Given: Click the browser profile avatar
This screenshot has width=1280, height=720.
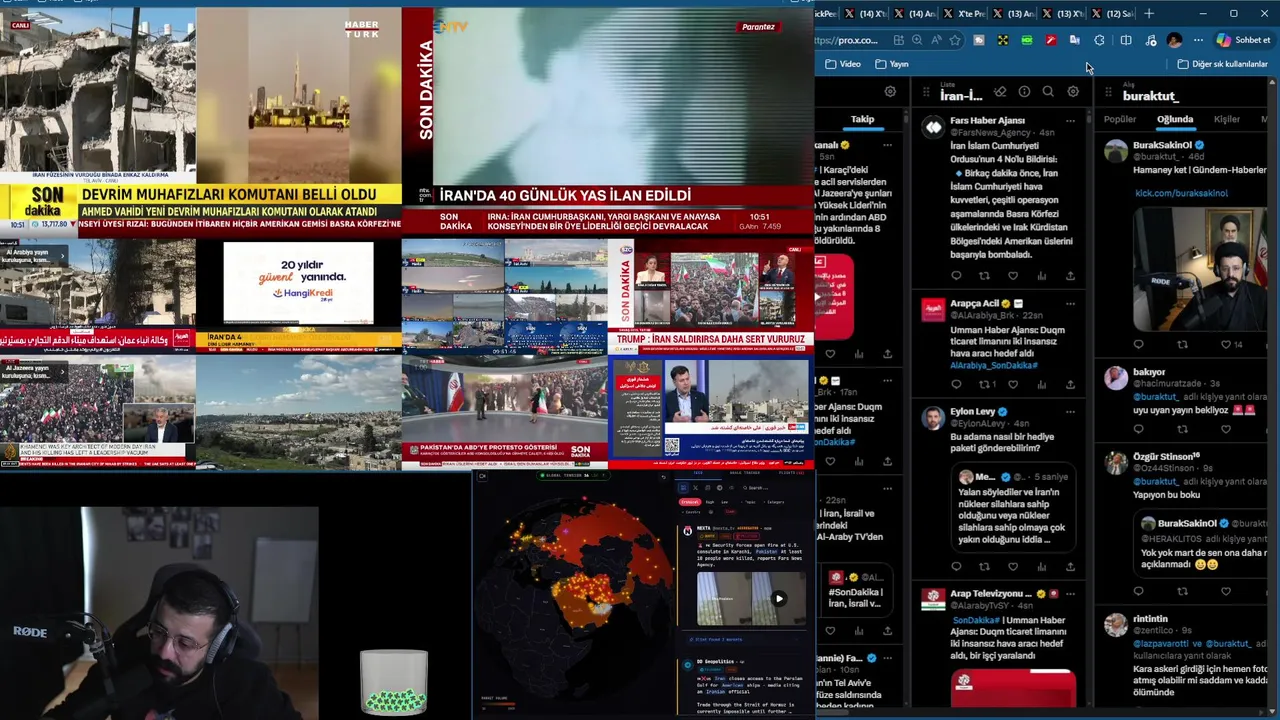Looking at the screenshot, I should (x=1174, y=40).
